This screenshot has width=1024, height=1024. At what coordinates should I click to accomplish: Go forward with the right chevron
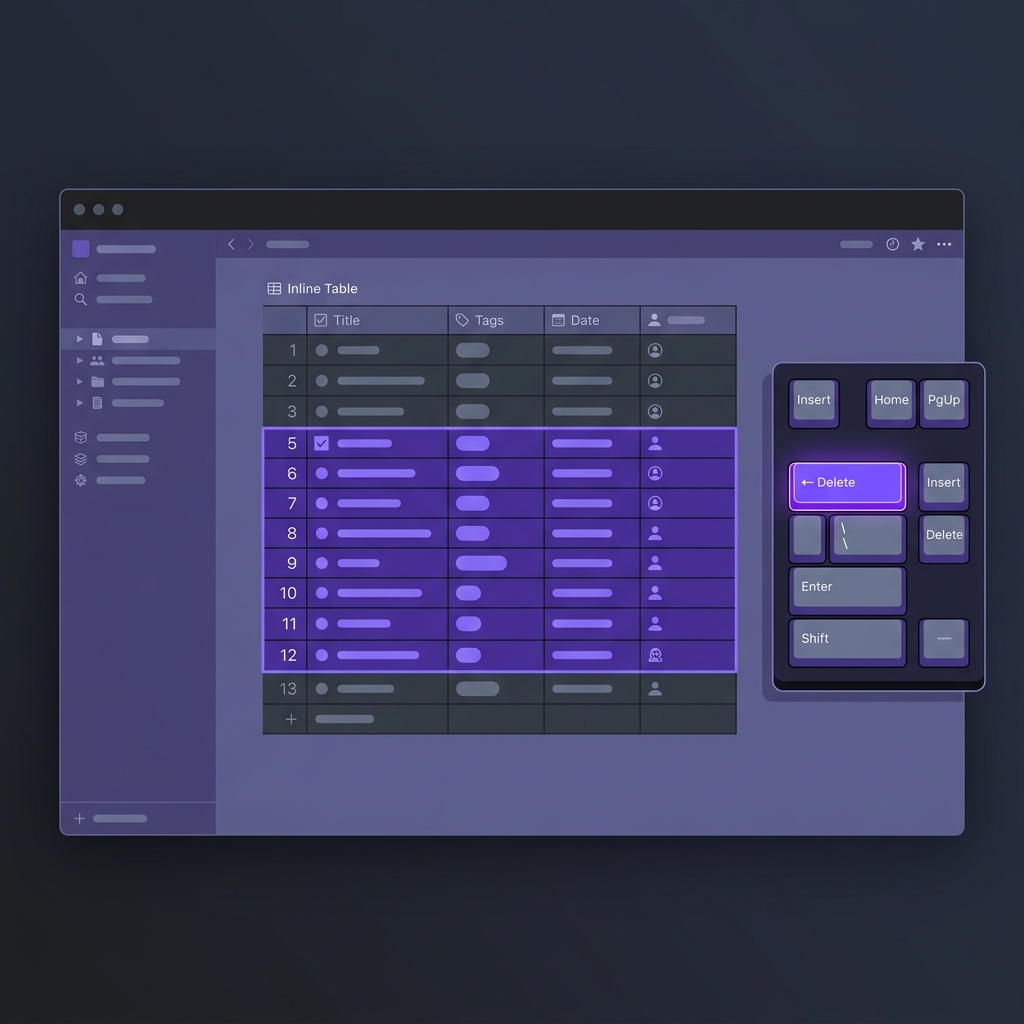pos(251,244)
